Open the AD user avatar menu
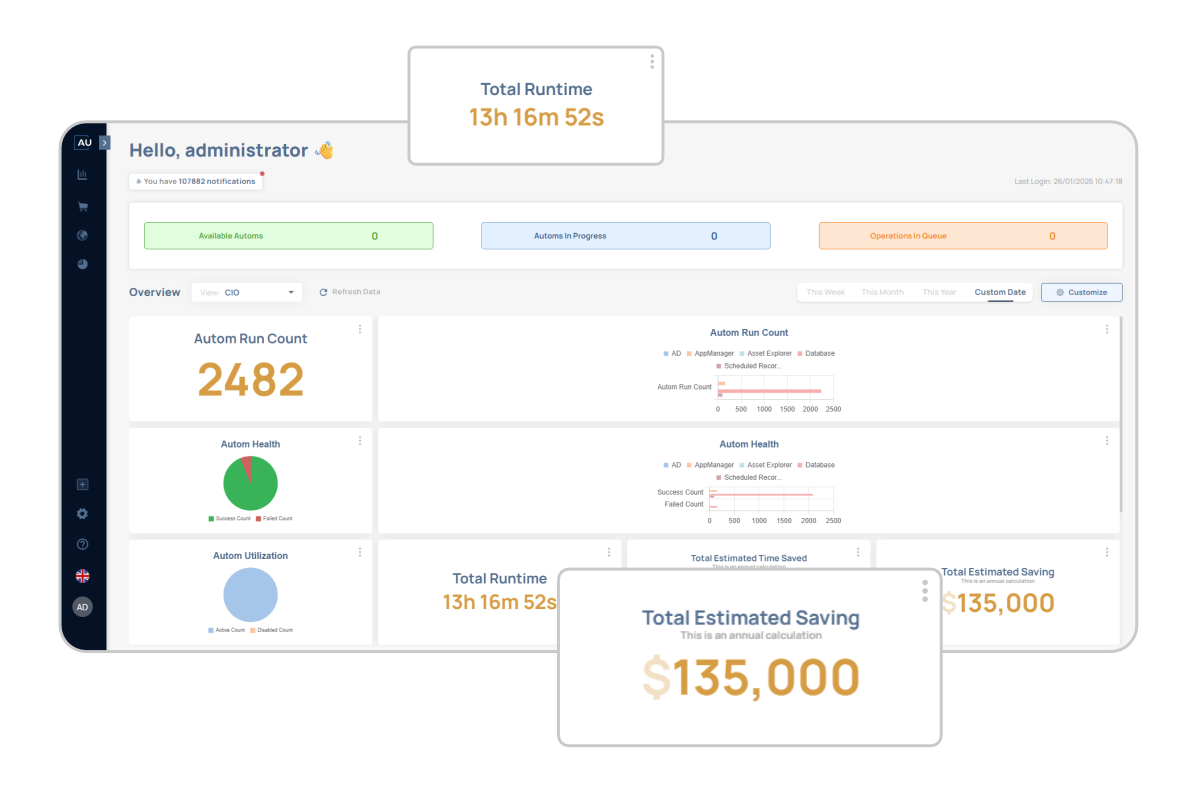 tap(83, 607)
